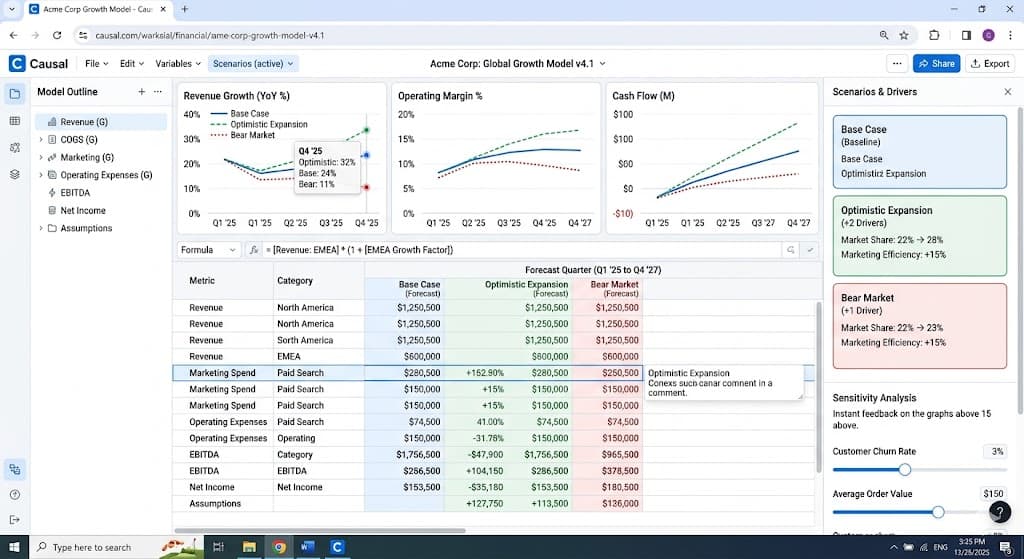Click the sign-out icon in sidebar

[15, 520]
